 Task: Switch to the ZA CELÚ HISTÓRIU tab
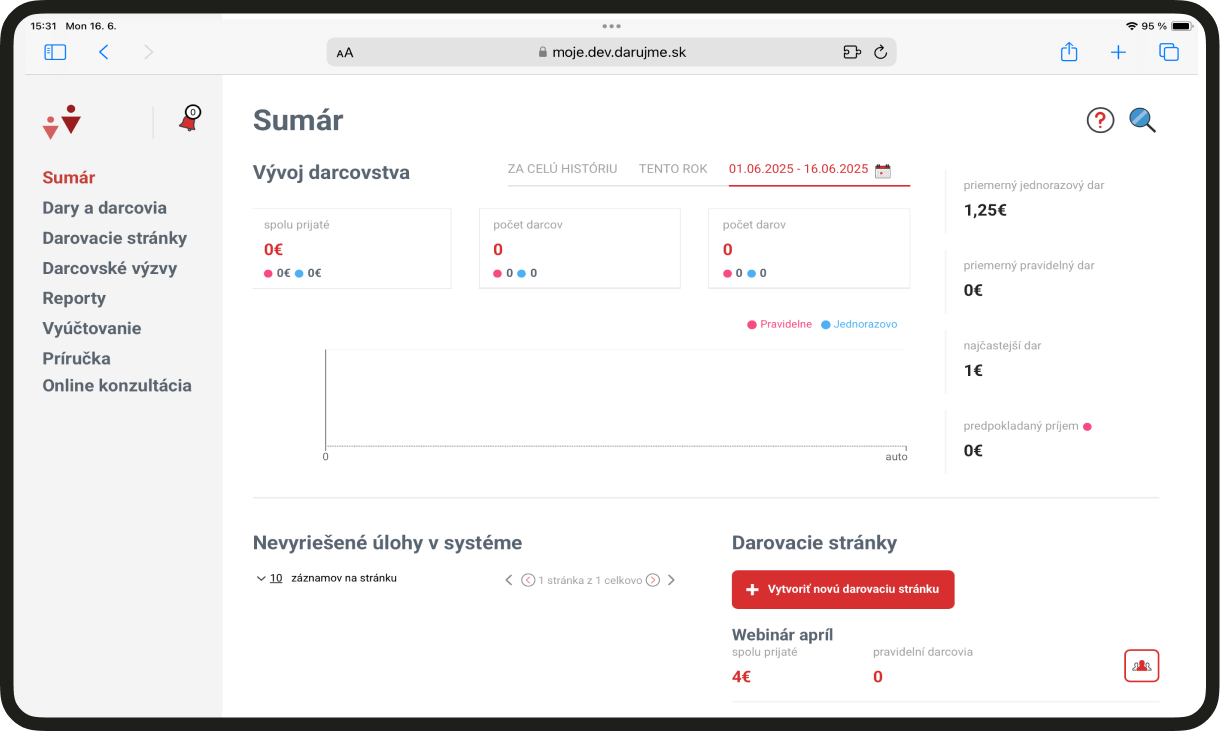[x=562, y=169]
